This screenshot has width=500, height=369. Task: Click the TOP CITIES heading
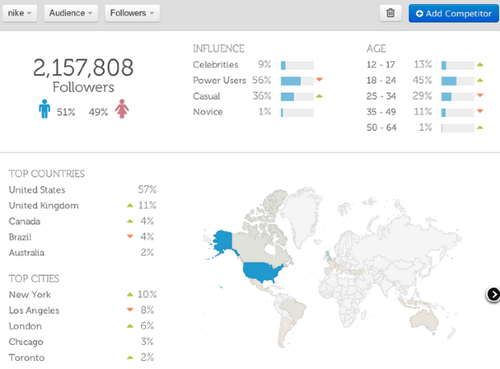tap(34, 279)
